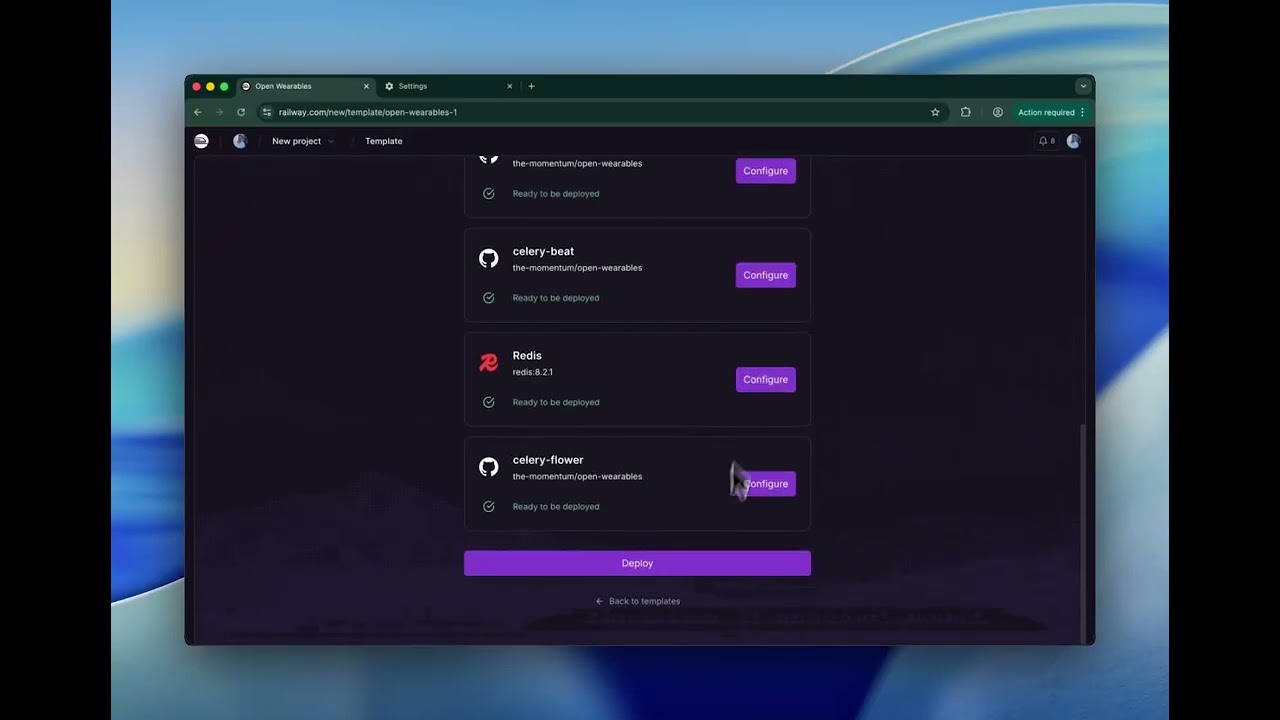The height and width of the screenshot is (720, 1280).
Task: Reload the page
Action: pos(241,112)
